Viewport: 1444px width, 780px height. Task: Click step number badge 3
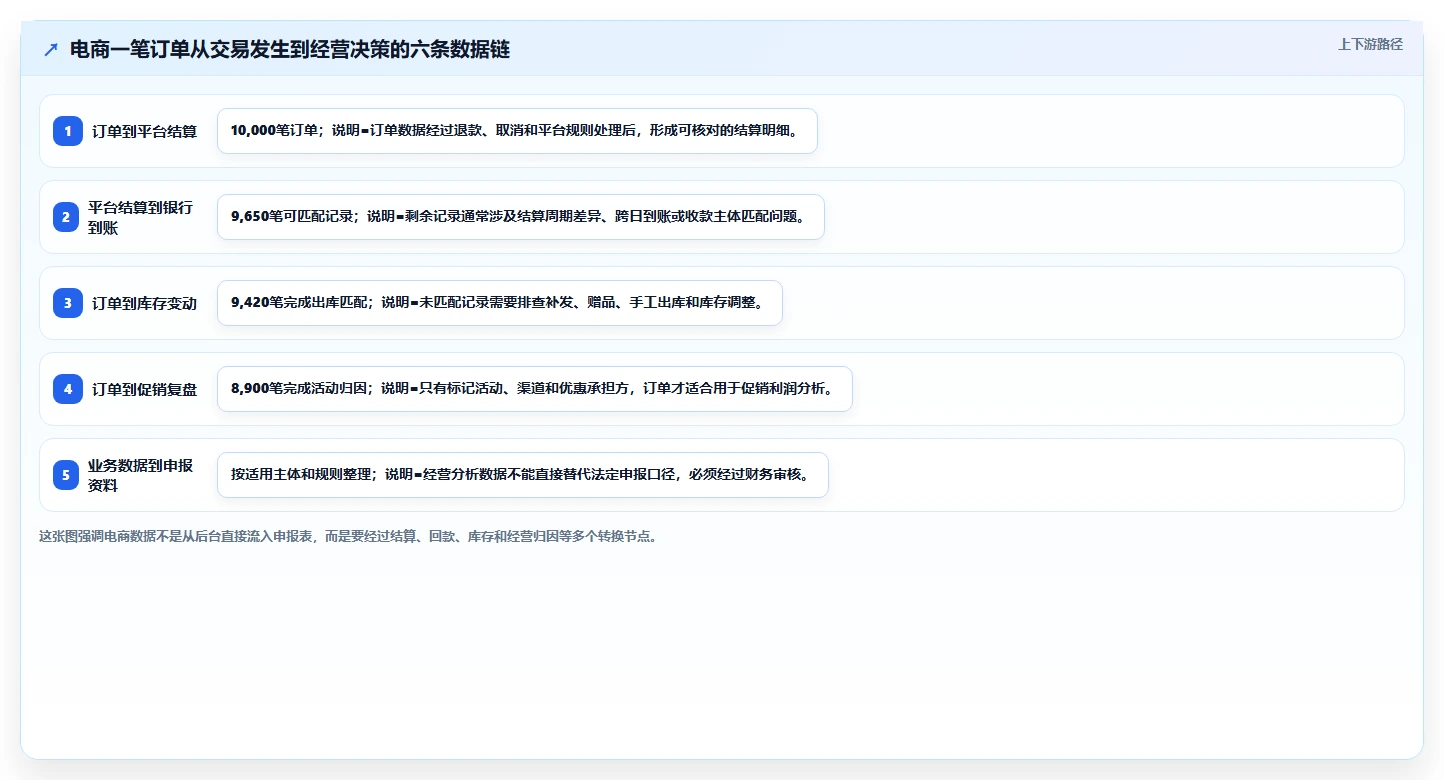point(68,303)
